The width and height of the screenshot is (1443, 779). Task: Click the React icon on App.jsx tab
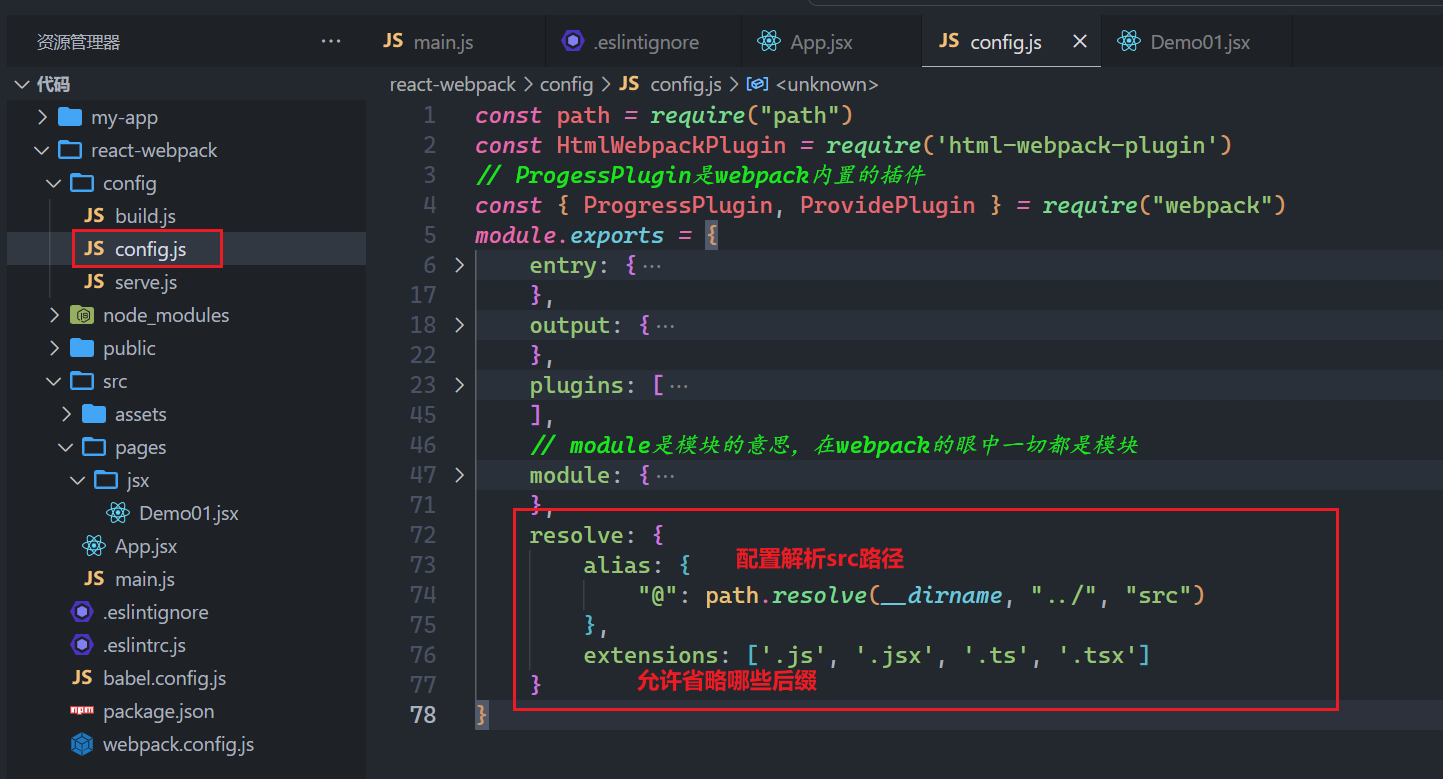click(x=769, y=41)
